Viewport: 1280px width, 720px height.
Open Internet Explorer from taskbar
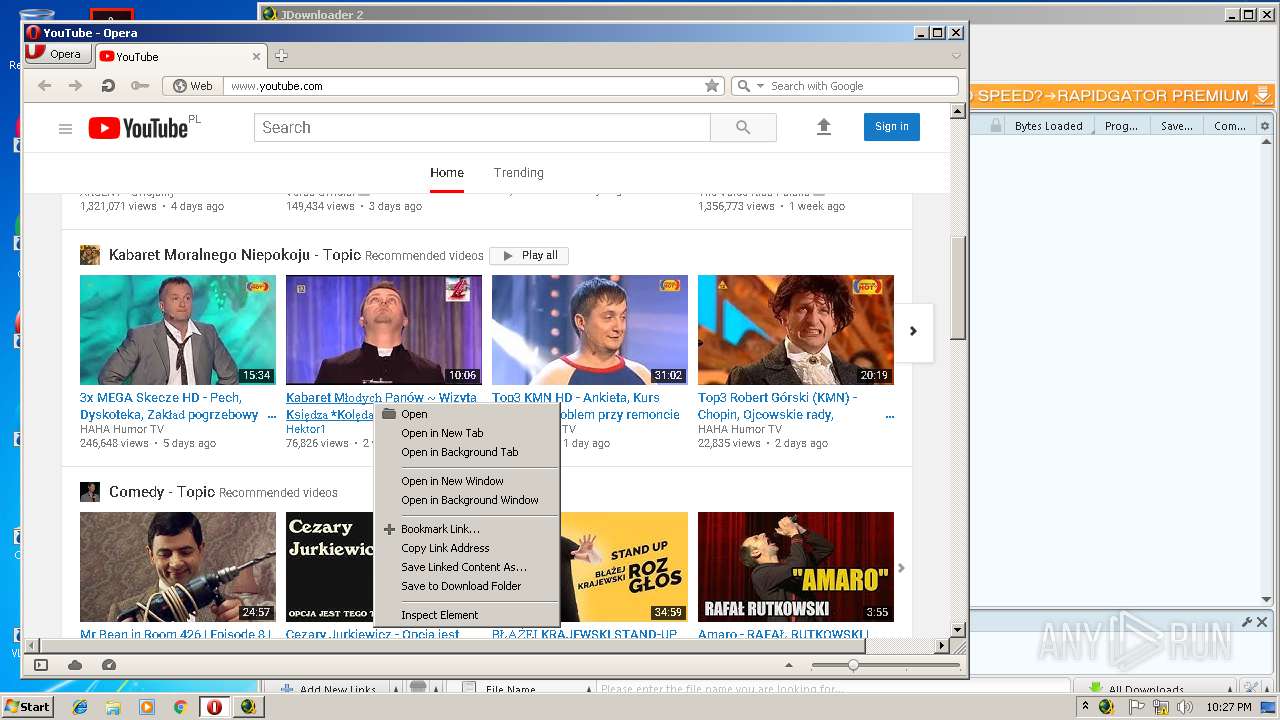(x=80, y=707)
